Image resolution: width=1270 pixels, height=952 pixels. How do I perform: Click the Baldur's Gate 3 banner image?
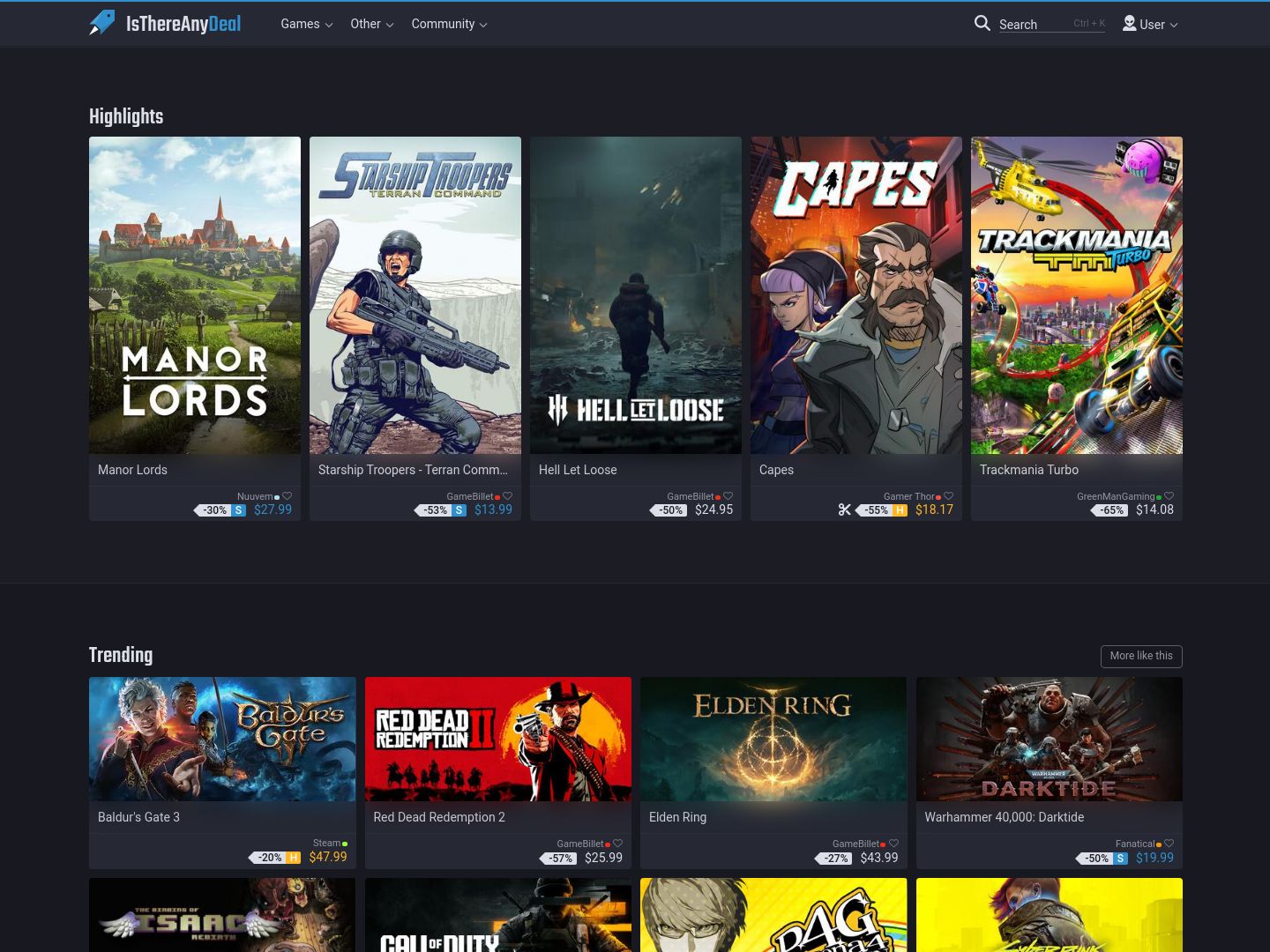coord(222,739)
